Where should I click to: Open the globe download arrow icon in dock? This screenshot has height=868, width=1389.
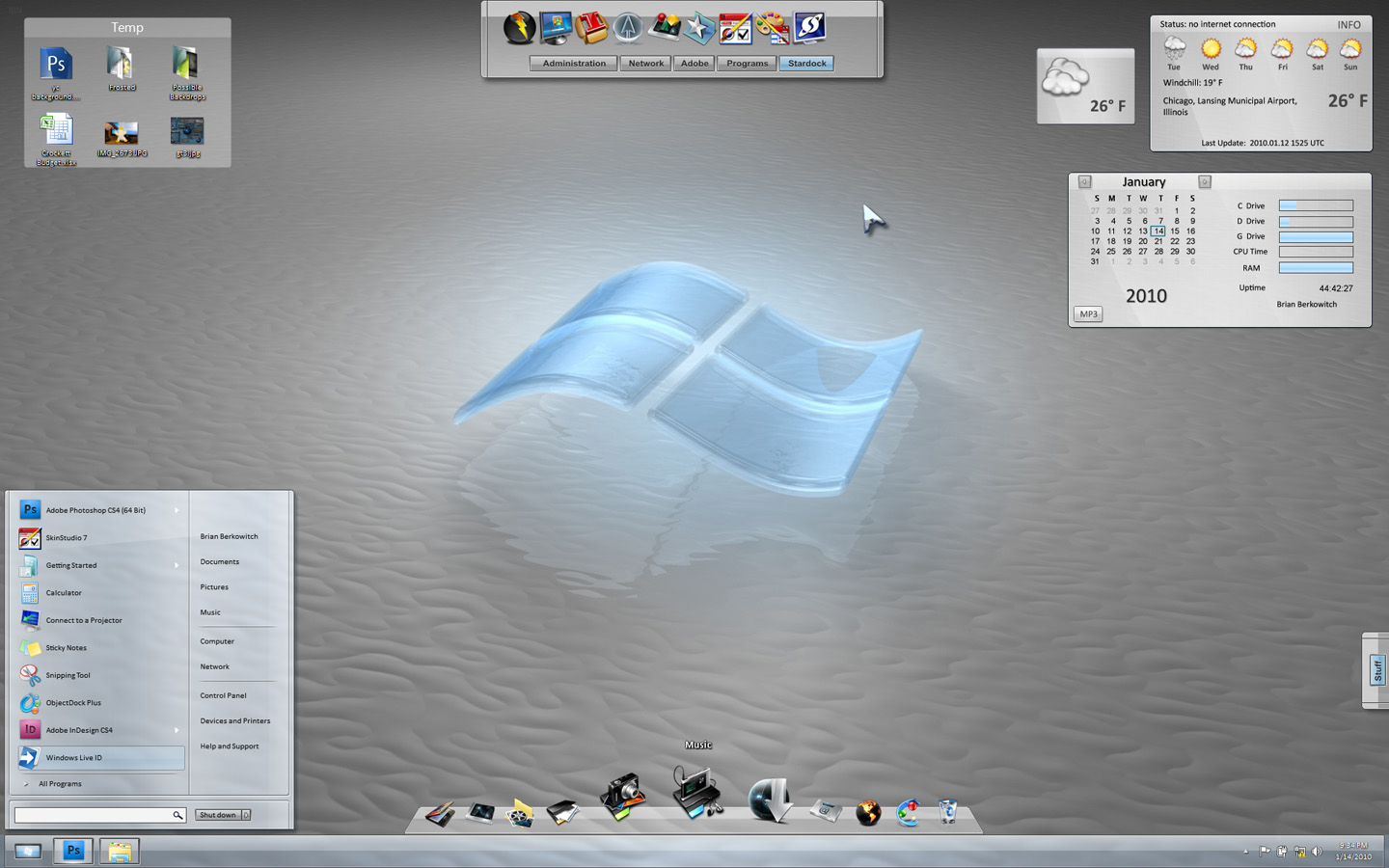pyautogui.click(x=771, y=800)
